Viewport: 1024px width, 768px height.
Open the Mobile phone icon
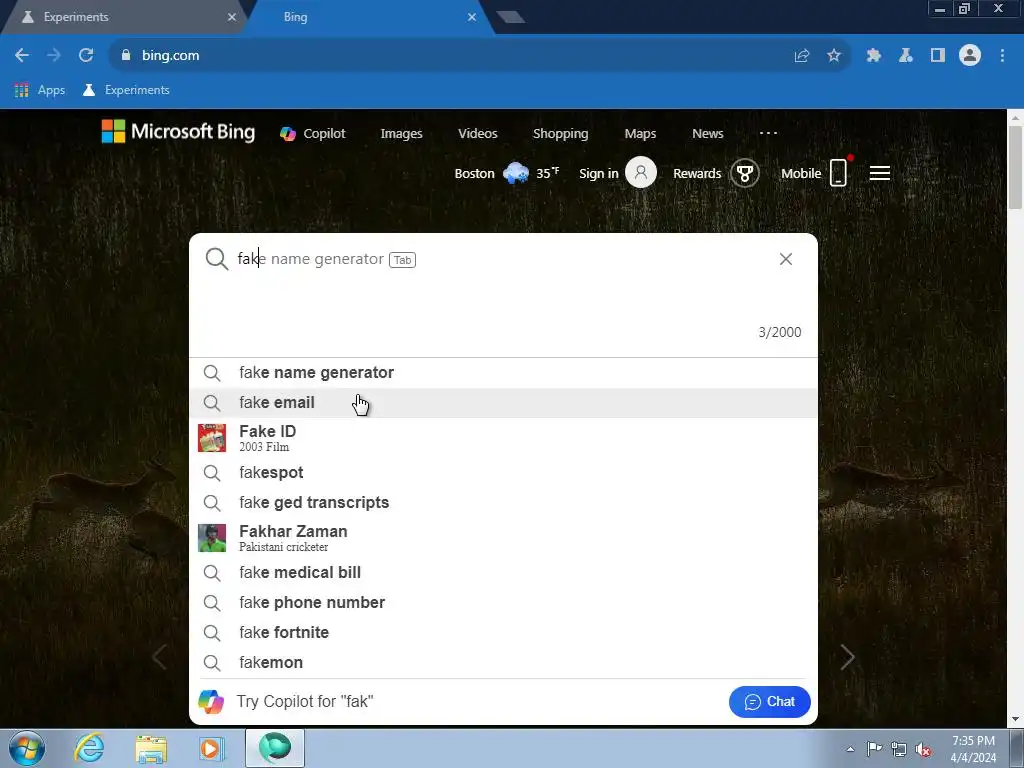[x=839, y=172]
